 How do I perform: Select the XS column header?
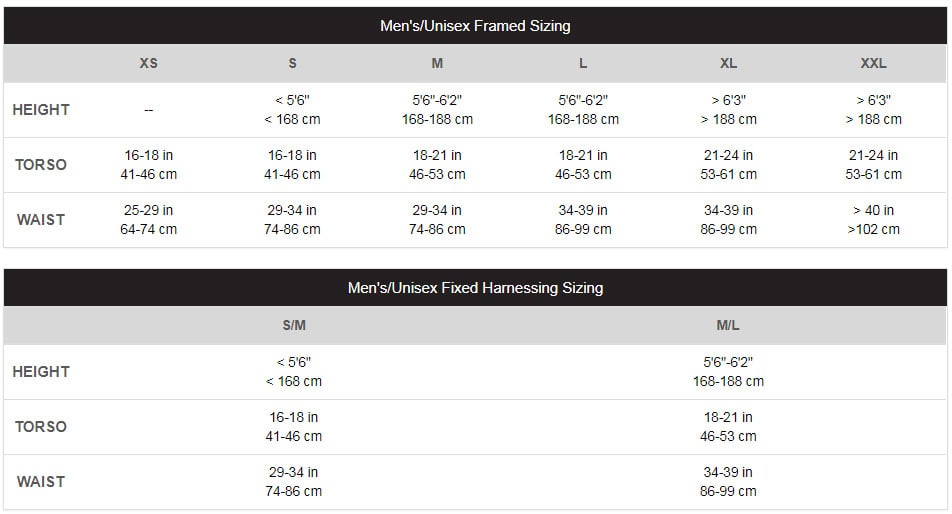148,63
